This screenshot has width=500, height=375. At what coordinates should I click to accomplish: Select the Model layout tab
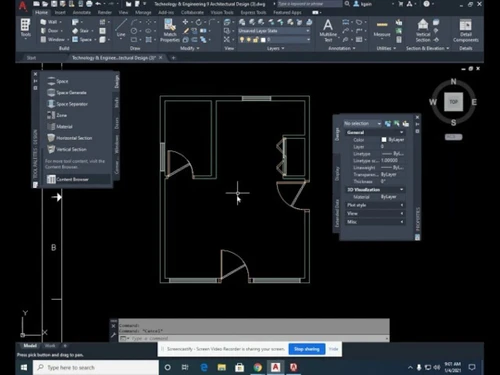pyautogui.click(x=30, y=346)
